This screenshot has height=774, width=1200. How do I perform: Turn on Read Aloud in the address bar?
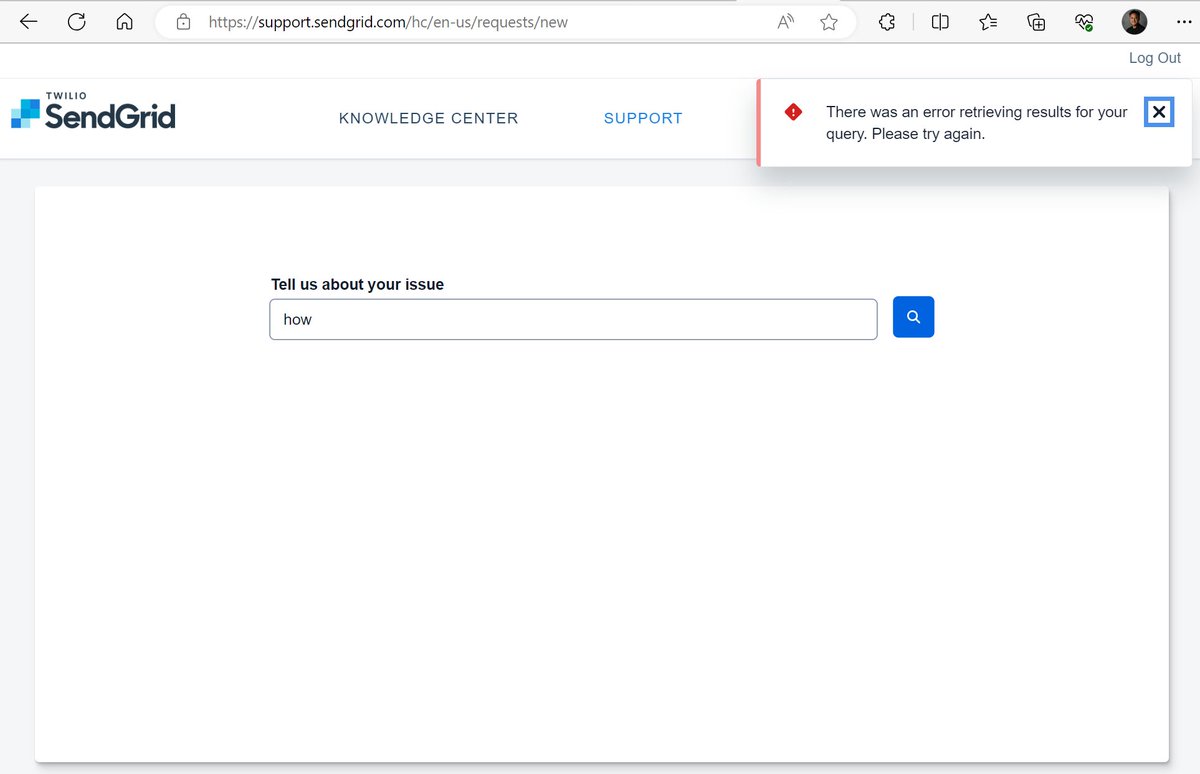coord(786,22)
